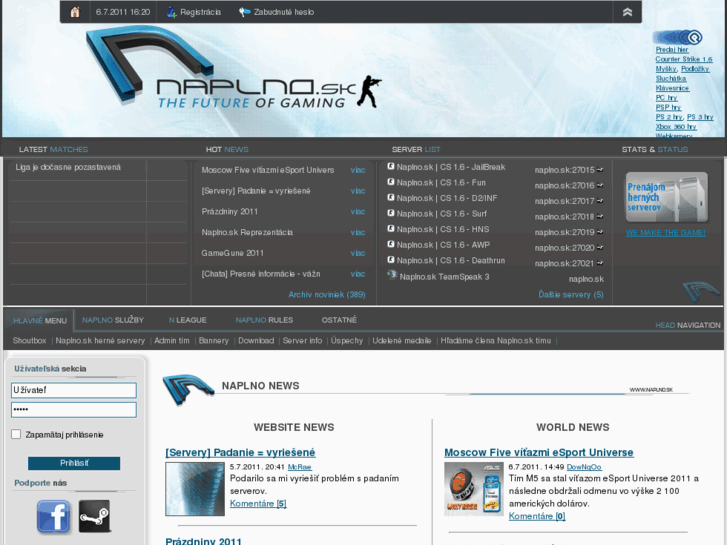The image size is (727, 545).
Task: Click connect arrow next to napino.sk:27017
Action: (600, 201)
